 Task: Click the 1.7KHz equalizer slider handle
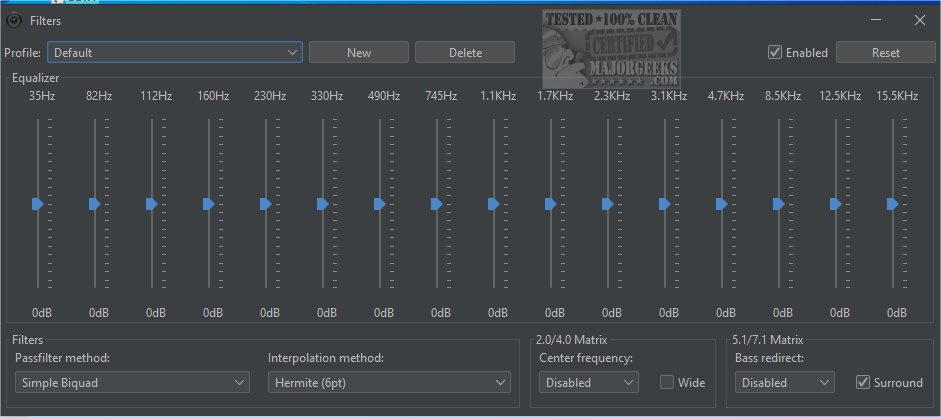(551, 204)
